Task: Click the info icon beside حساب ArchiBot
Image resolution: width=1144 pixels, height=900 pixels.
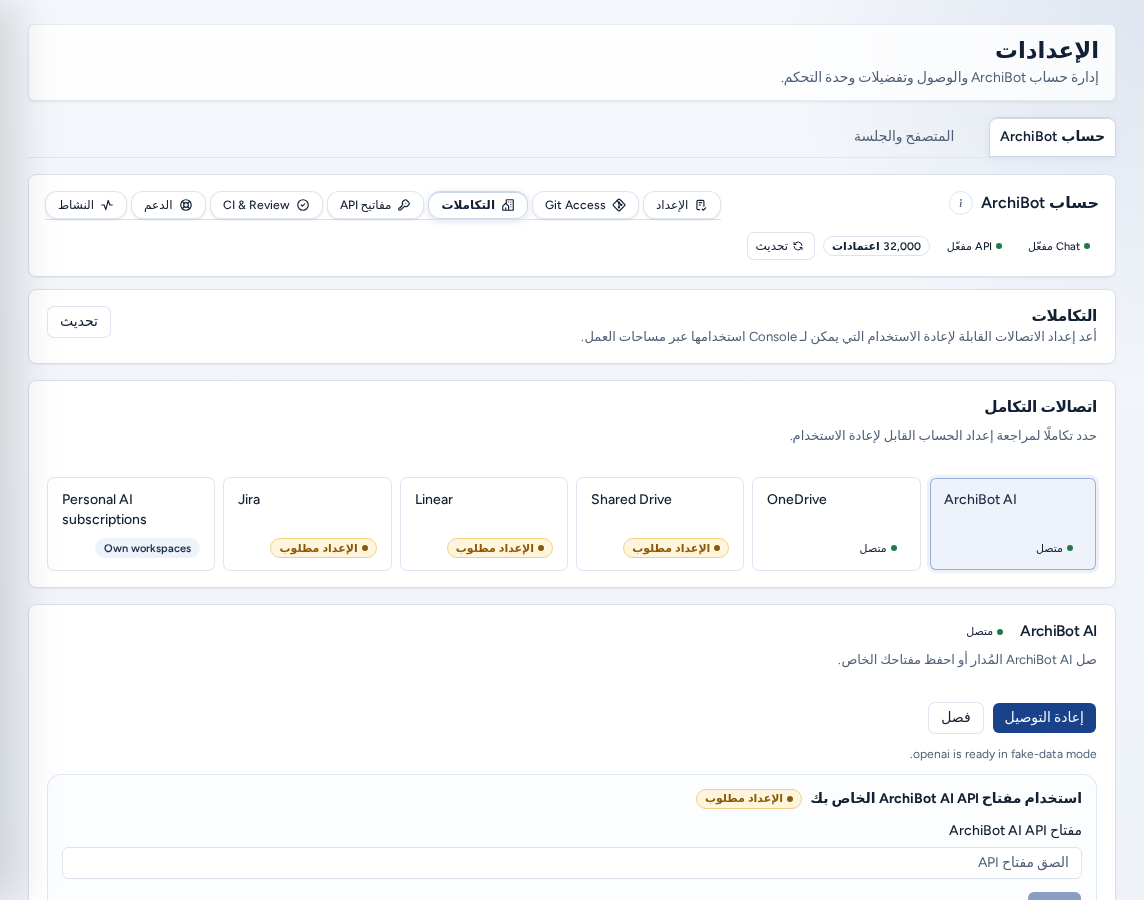Action: tap(960, 203)
